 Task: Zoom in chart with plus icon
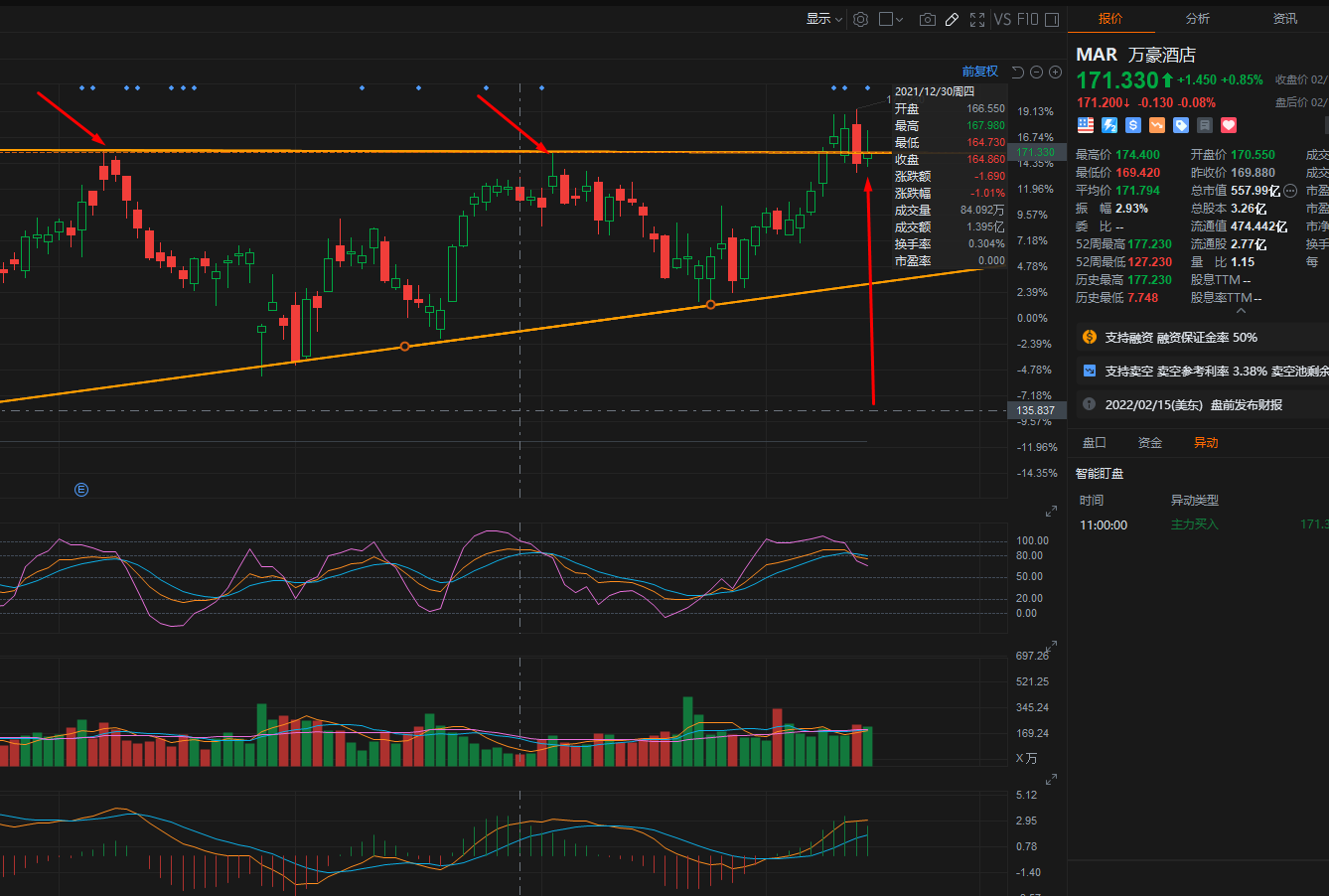pos(1055,72)
